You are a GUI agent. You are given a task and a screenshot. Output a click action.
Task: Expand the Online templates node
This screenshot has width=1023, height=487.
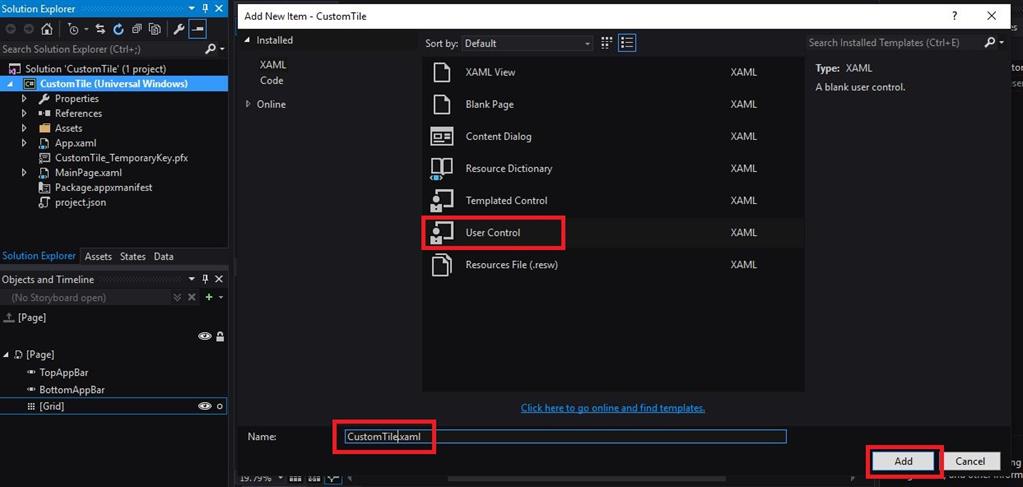pyautogui.click(x=248, y=104)
